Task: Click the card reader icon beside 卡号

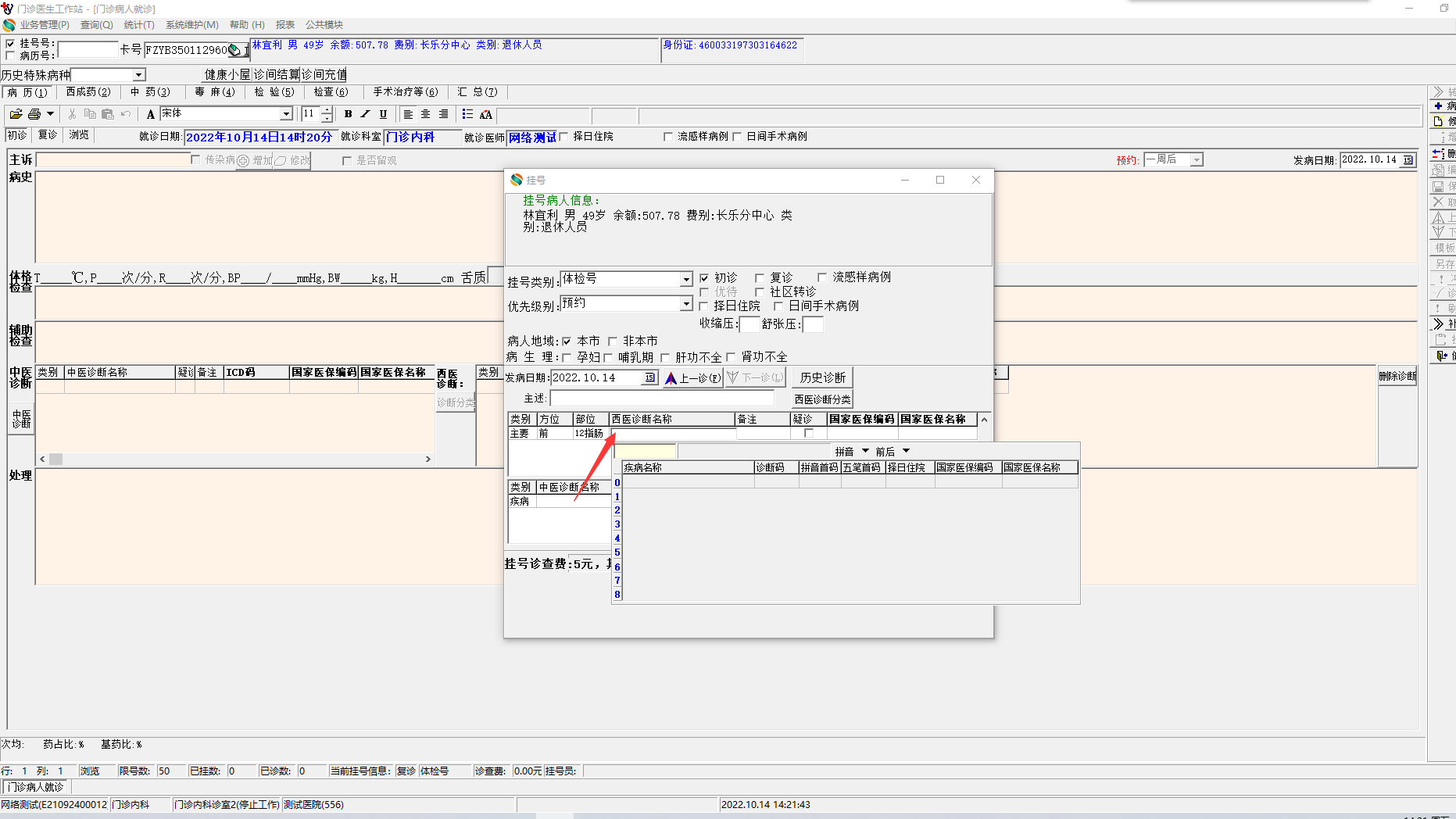Action: (234, 50)
